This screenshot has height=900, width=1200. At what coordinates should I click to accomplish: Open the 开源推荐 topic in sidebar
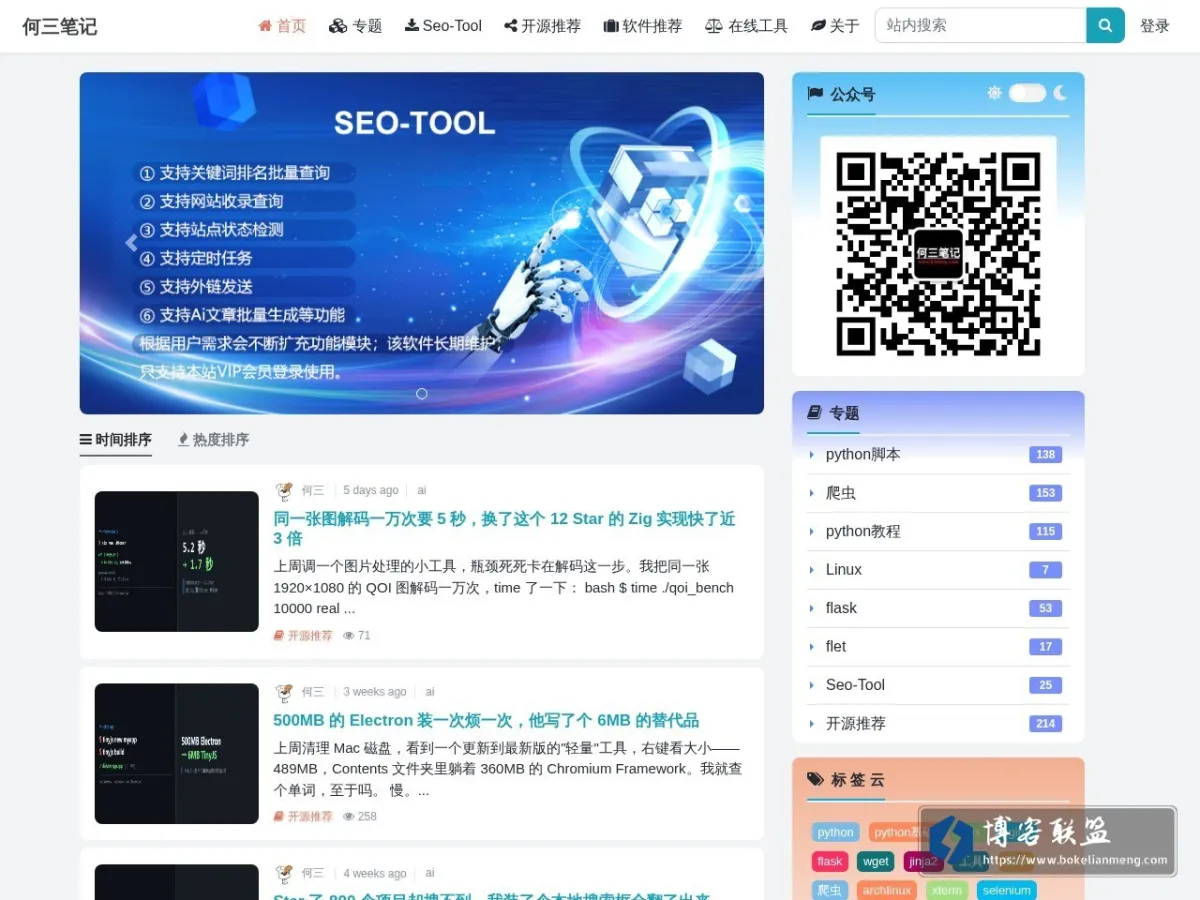click(x=856, y=723)
